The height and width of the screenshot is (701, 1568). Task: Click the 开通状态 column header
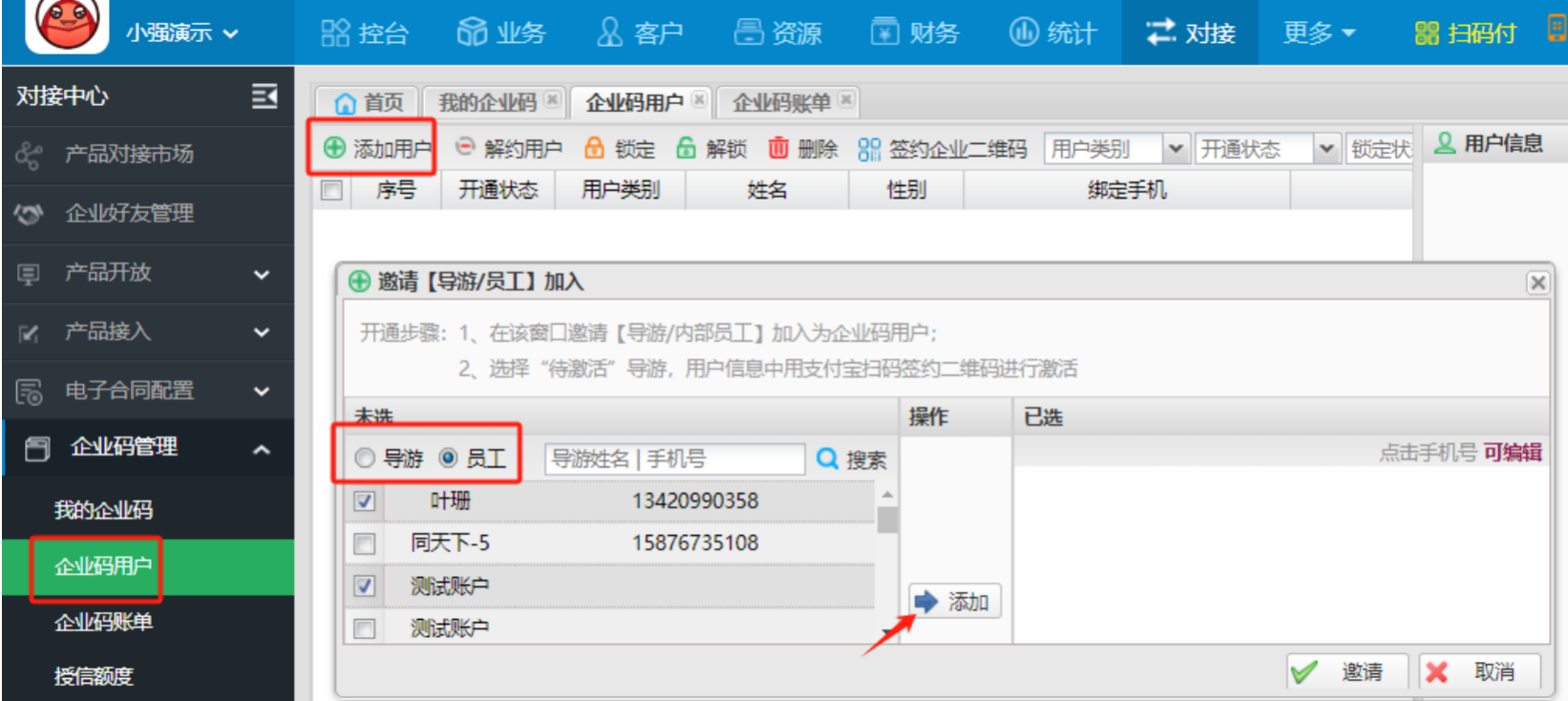click(x=498, y=190)
